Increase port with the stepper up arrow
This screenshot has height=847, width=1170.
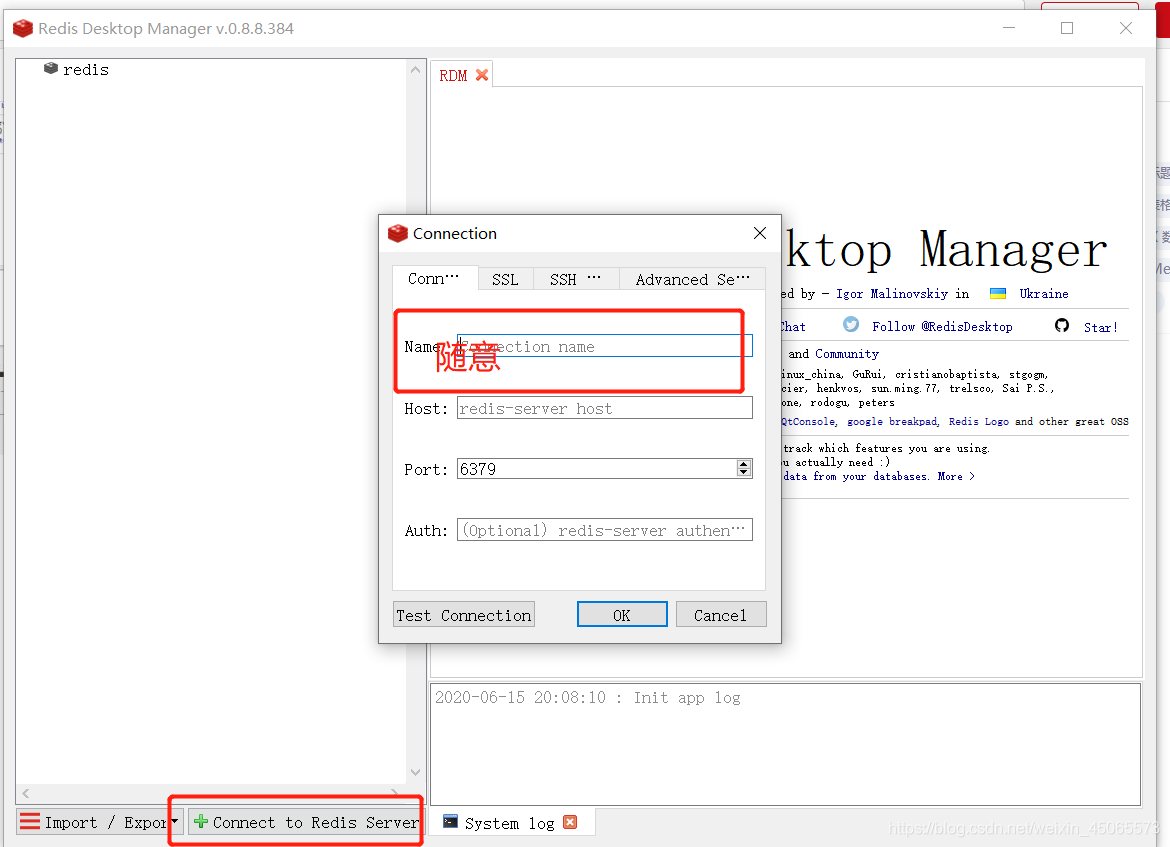(x=743, y=464)
